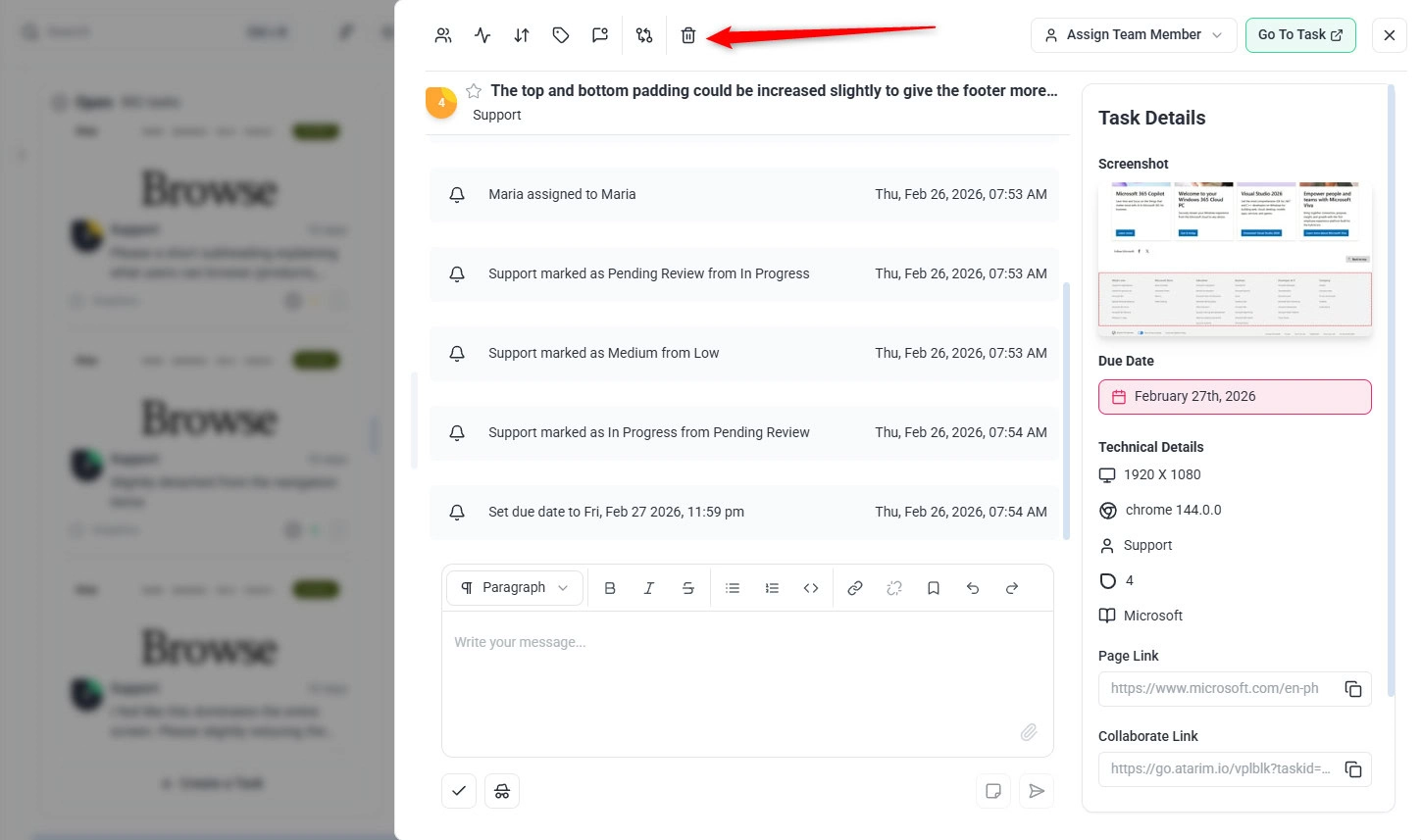
Task: Toggle italic text formatting
Action: (649, 588)
